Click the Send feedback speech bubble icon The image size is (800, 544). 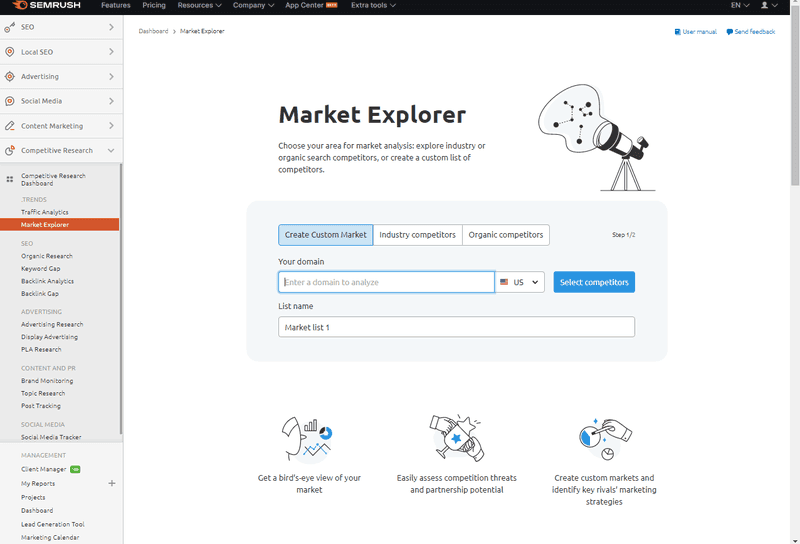730,32
